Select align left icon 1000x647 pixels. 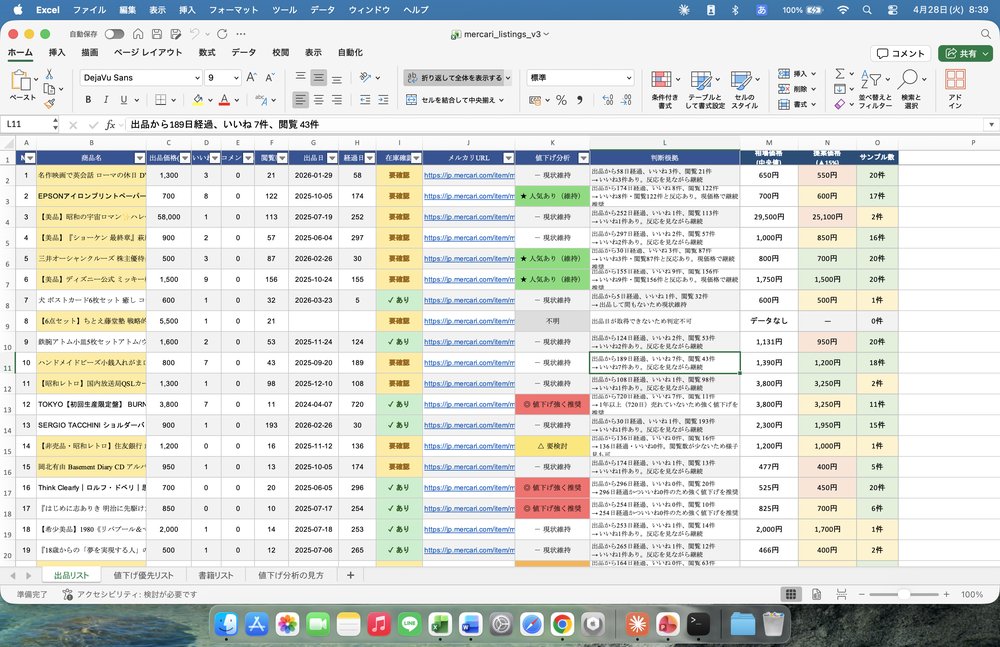coord(300,100)
